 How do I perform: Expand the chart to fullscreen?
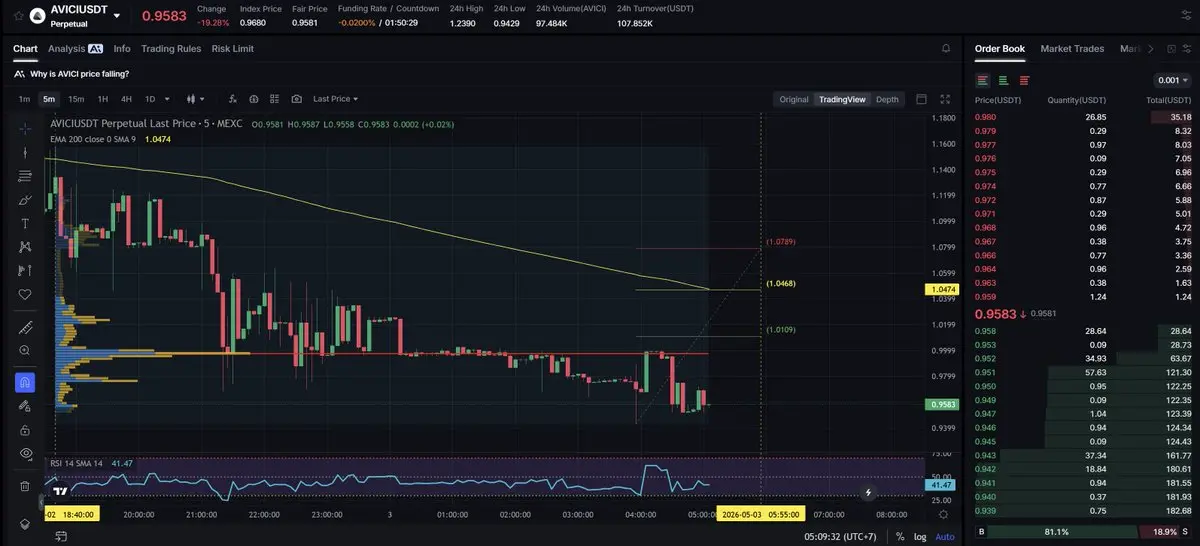(945, 99)
